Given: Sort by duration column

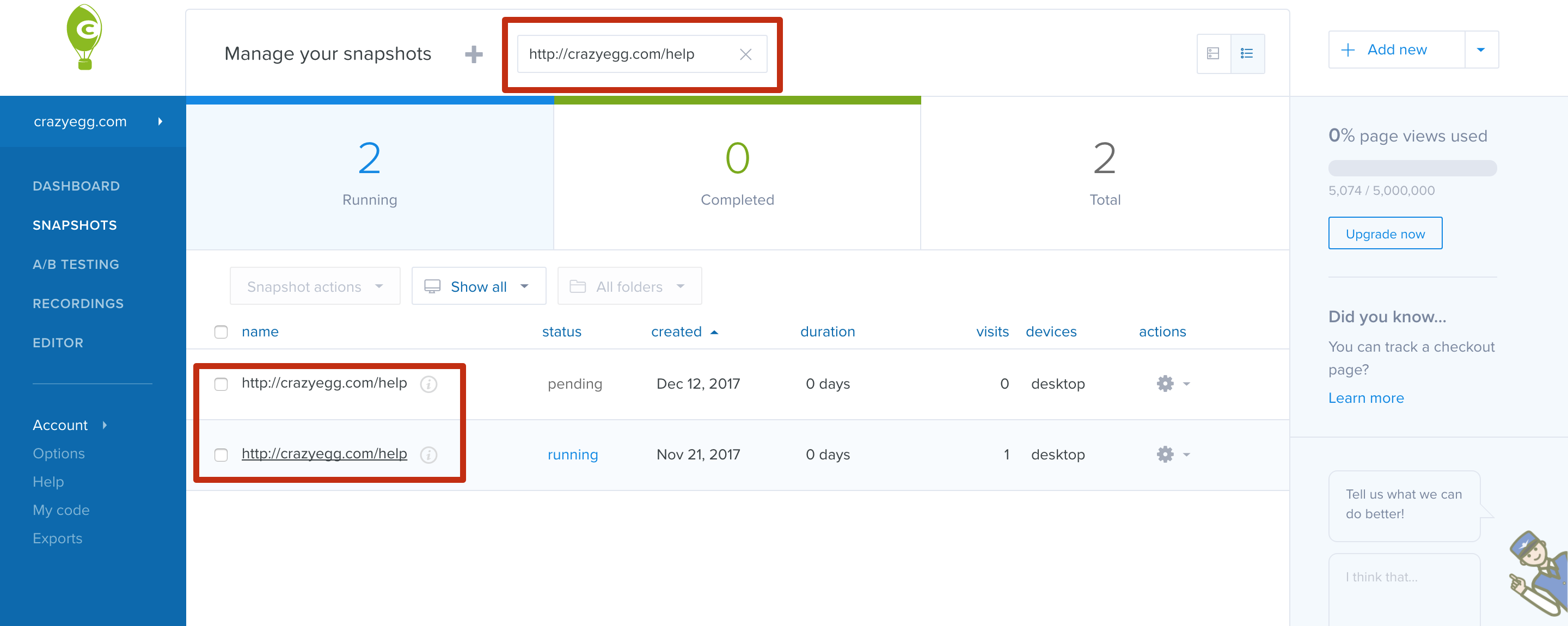Looking at the screenshot, I should coord(827,332).
